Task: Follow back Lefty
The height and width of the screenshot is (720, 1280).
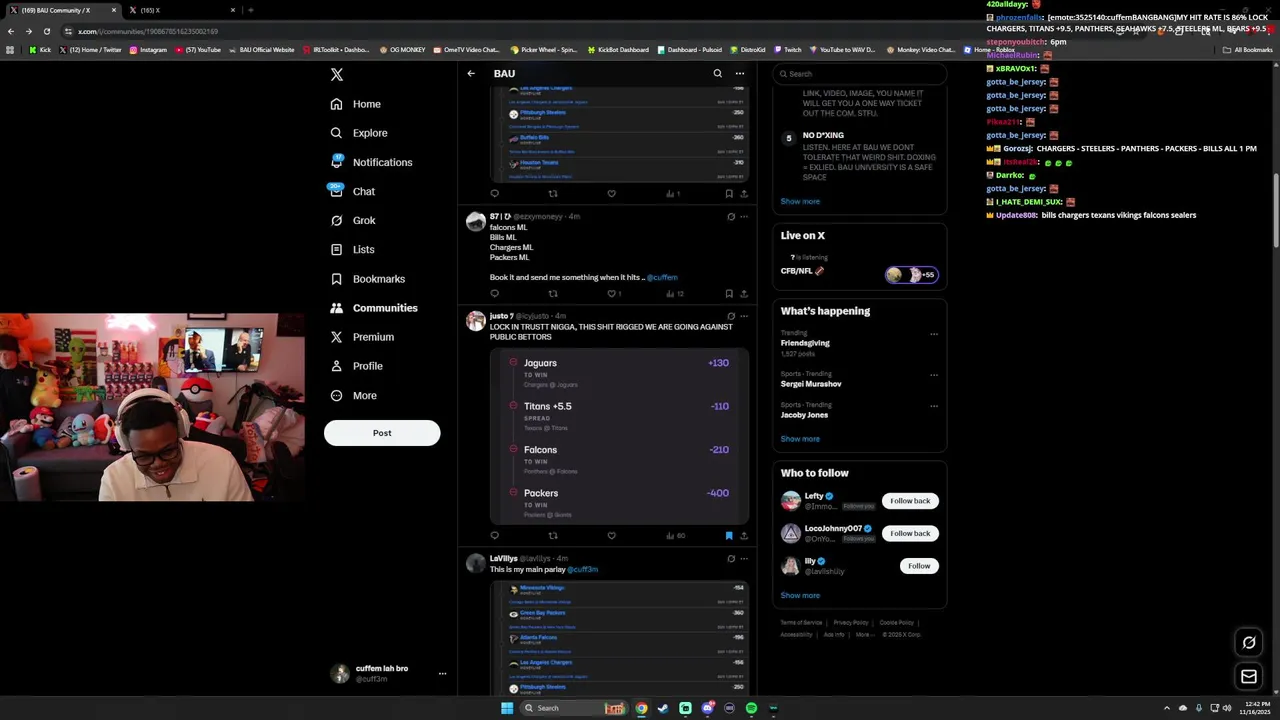Action: (x=910, y=501)
